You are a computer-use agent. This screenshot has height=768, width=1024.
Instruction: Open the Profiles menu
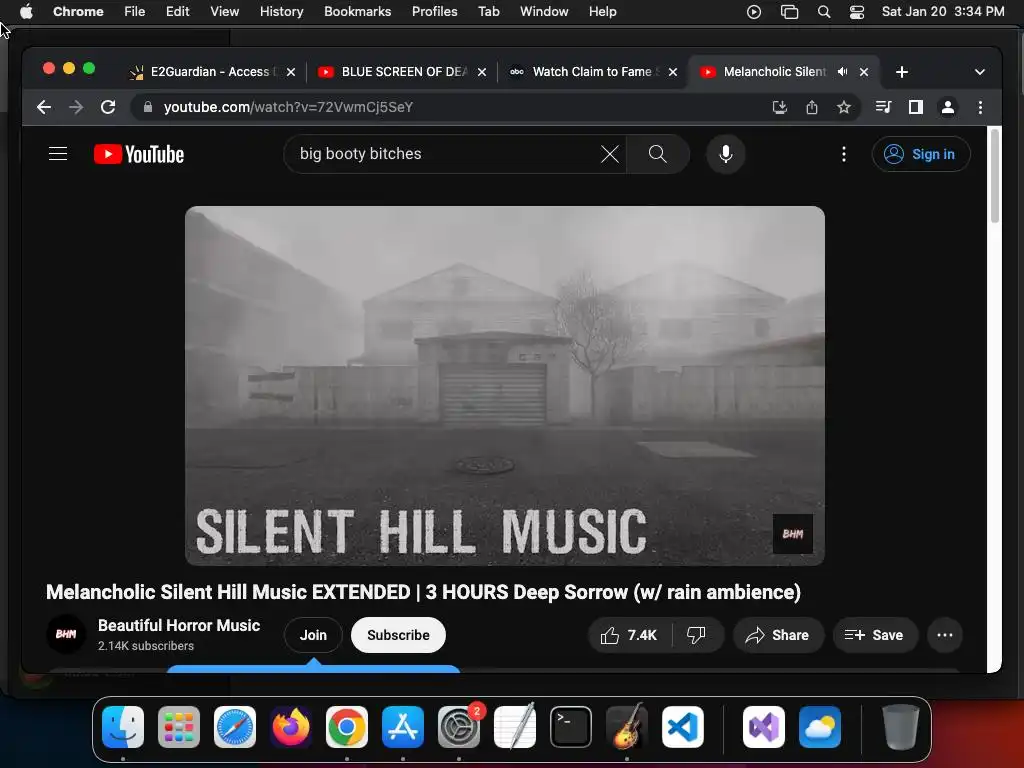[x=434, y=12]
